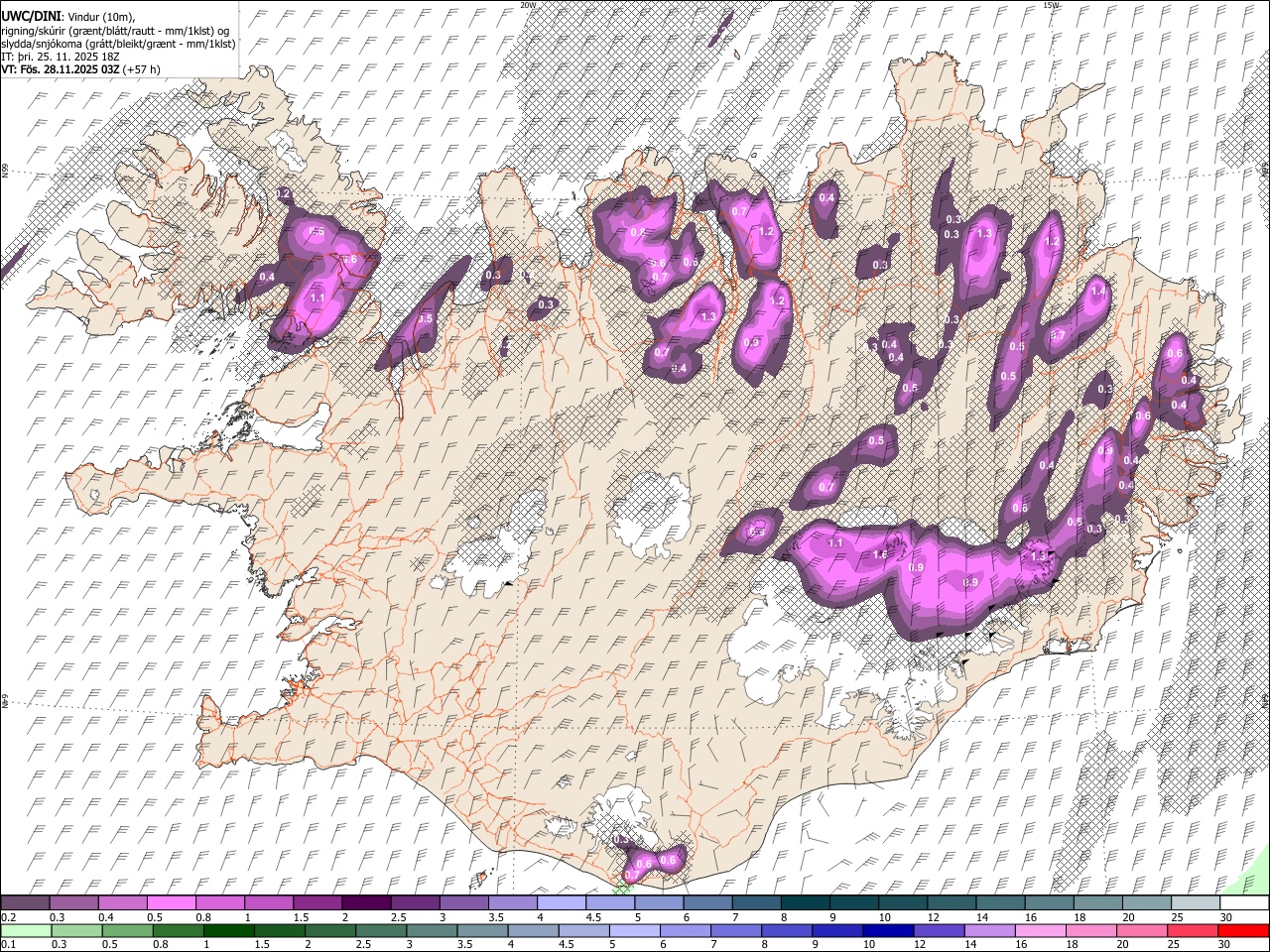This screenshot has height=952, width=1270.
Task: Select the pale grey 25–30 swatch in top row
Action: (x=1195, y=903)
